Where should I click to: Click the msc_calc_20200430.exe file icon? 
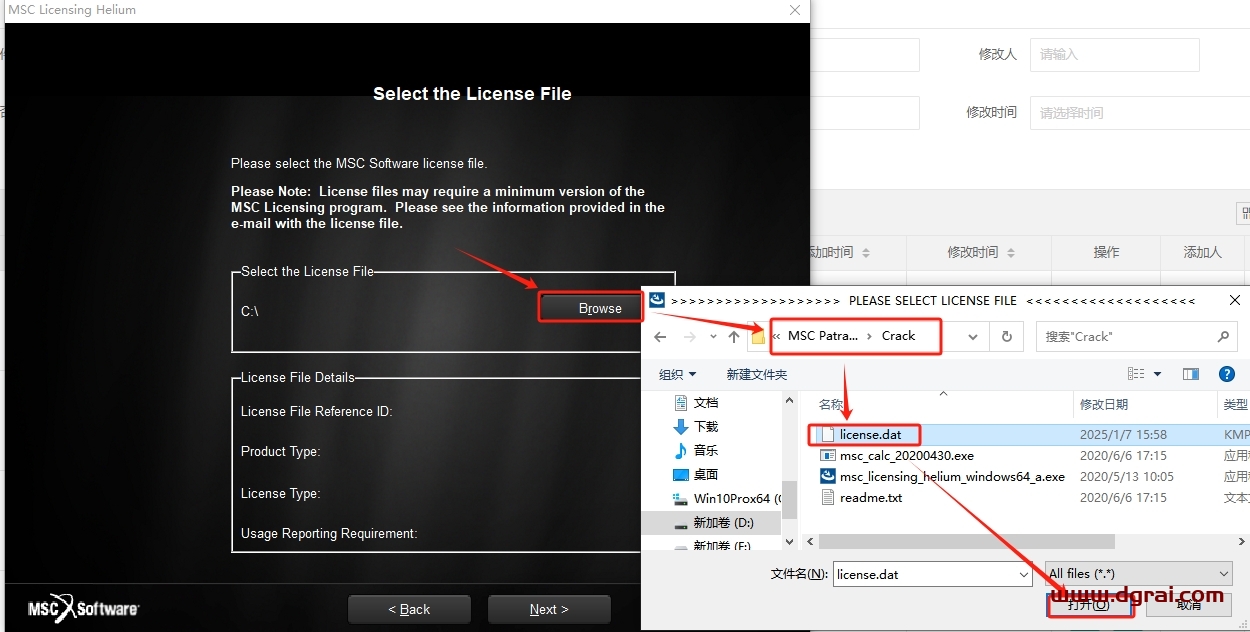tap(827, 456)
